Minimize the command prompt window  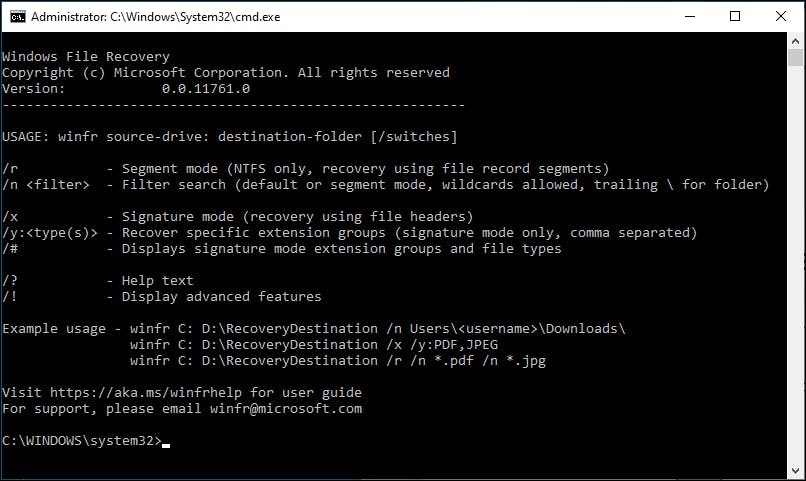coord(690,16)
